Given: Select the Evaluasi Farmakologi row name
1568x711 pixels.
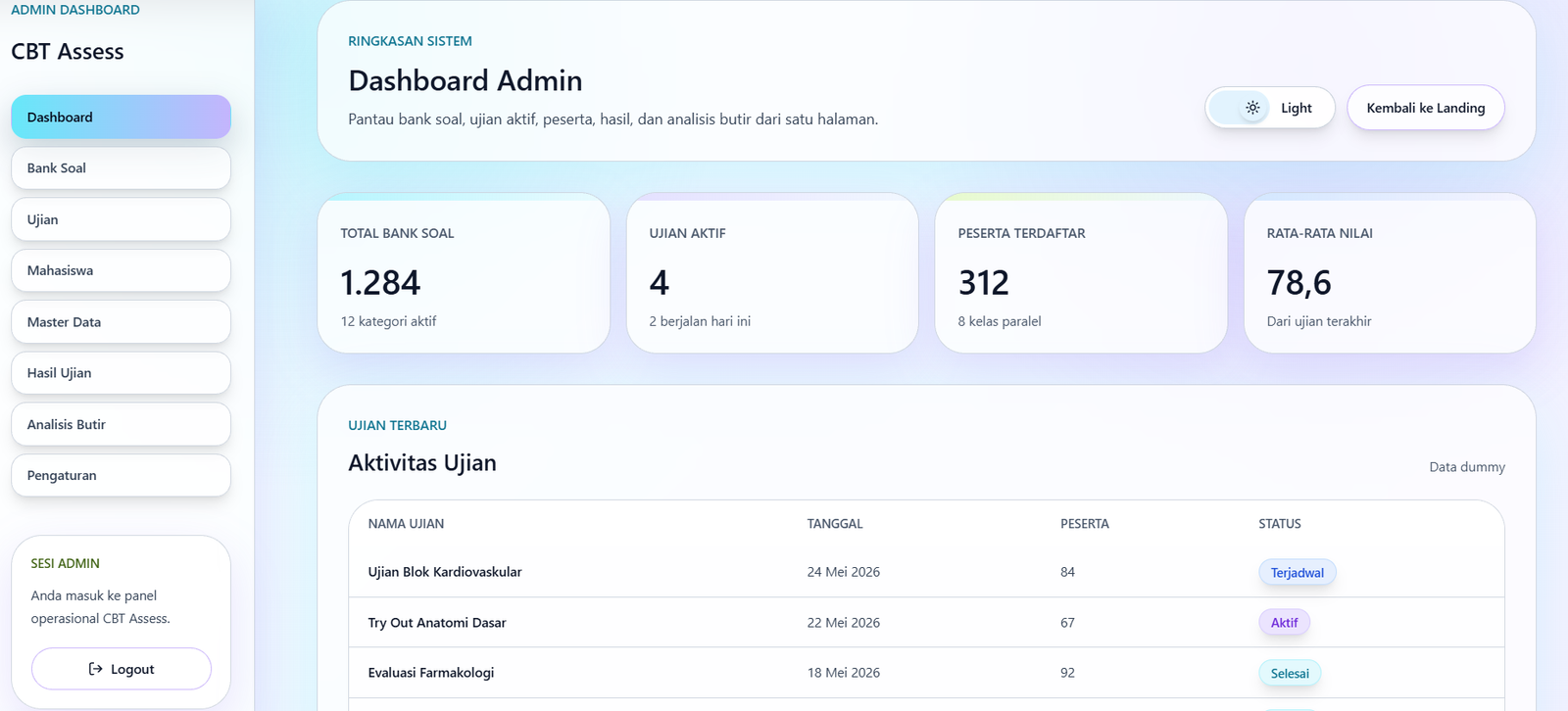Looking at the screenshot, I should 431,673.
